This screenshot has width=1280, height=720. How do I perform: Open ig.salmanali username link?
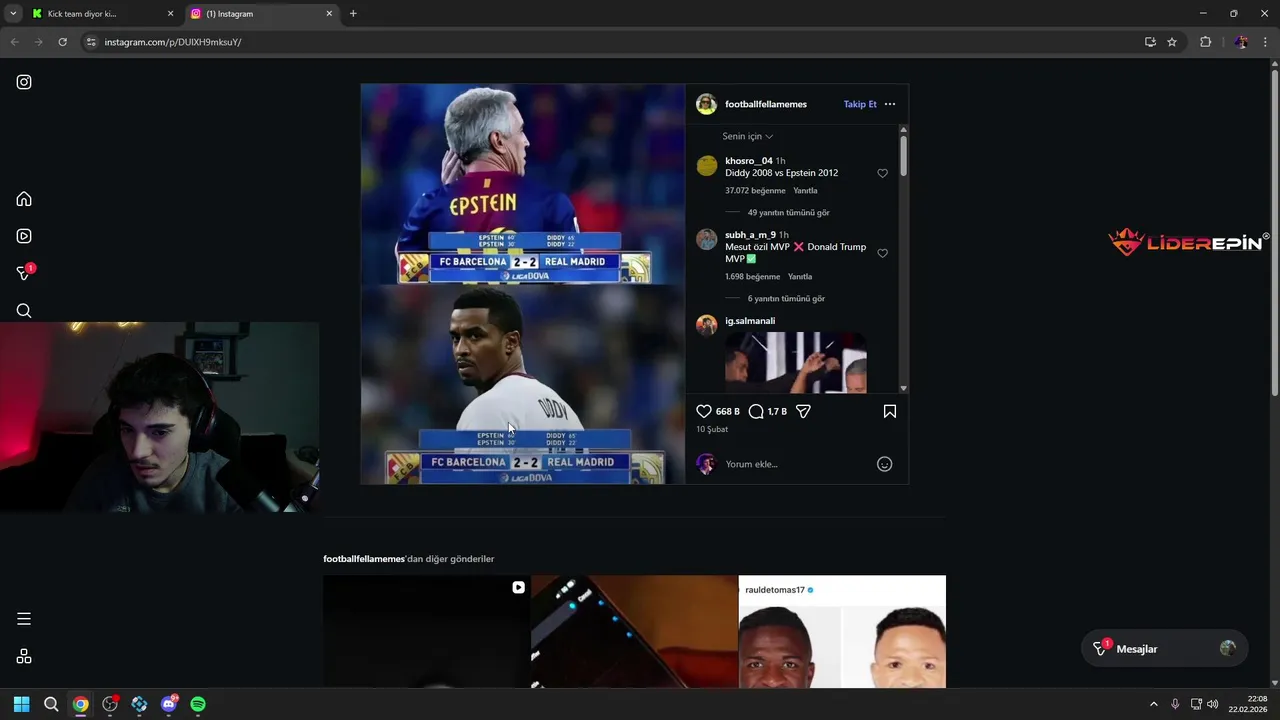(750, 321)
